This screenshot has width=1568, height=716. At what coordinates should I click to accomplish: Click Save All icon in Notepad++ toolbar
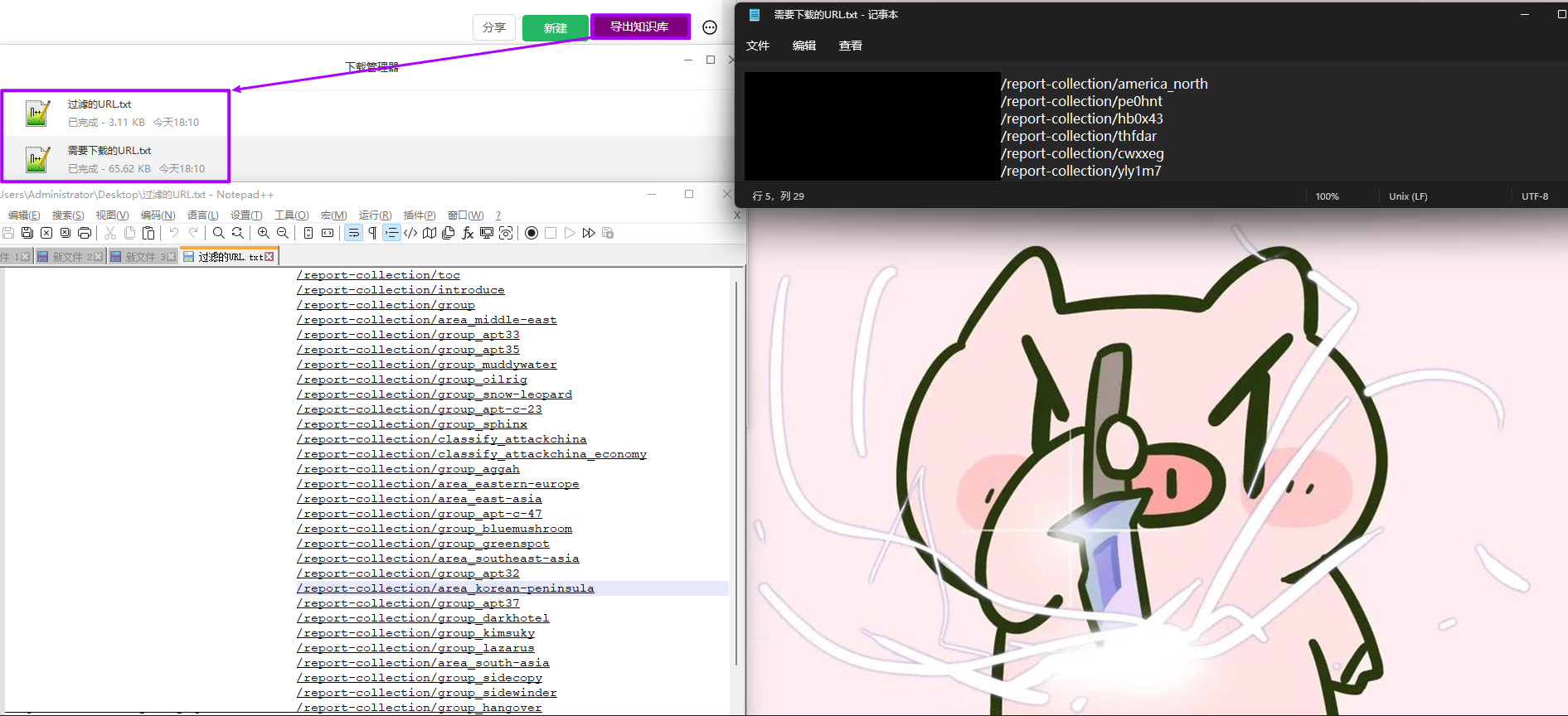pos(27,233)
